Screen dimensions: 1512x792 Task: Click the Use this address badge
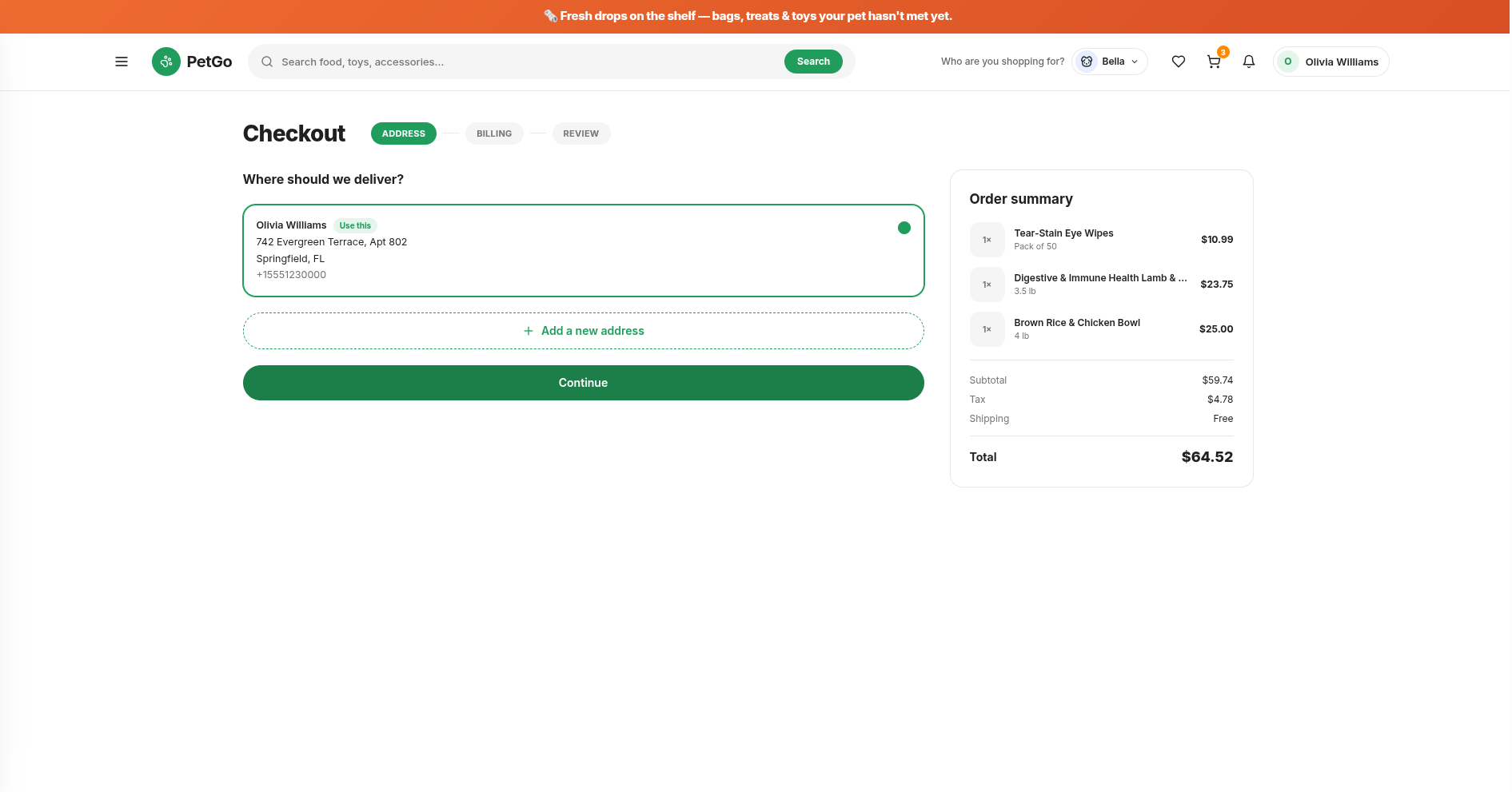coord(355,225)
